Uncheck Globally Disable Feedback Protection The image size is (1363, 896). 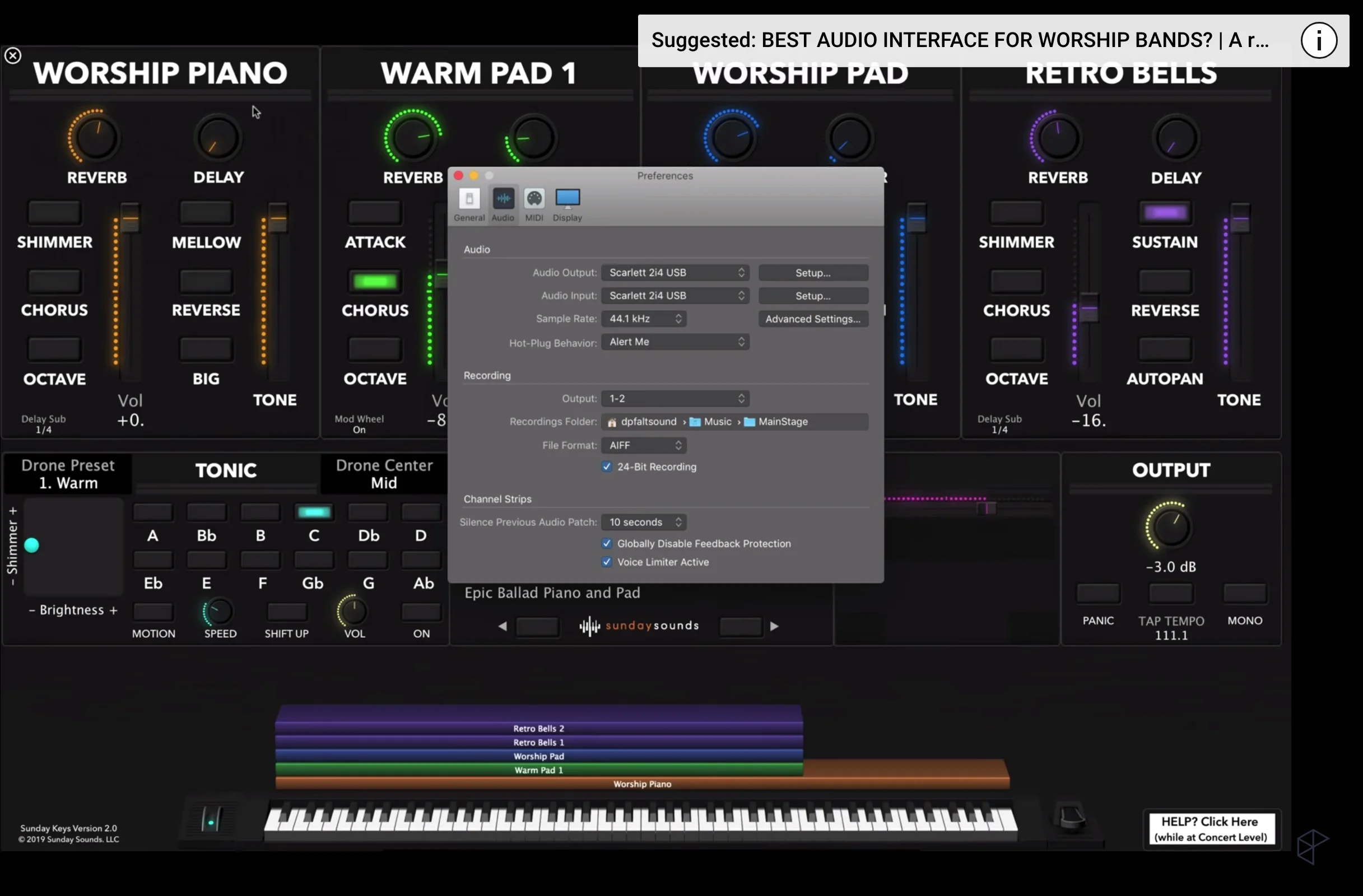[x=607, y=543]
